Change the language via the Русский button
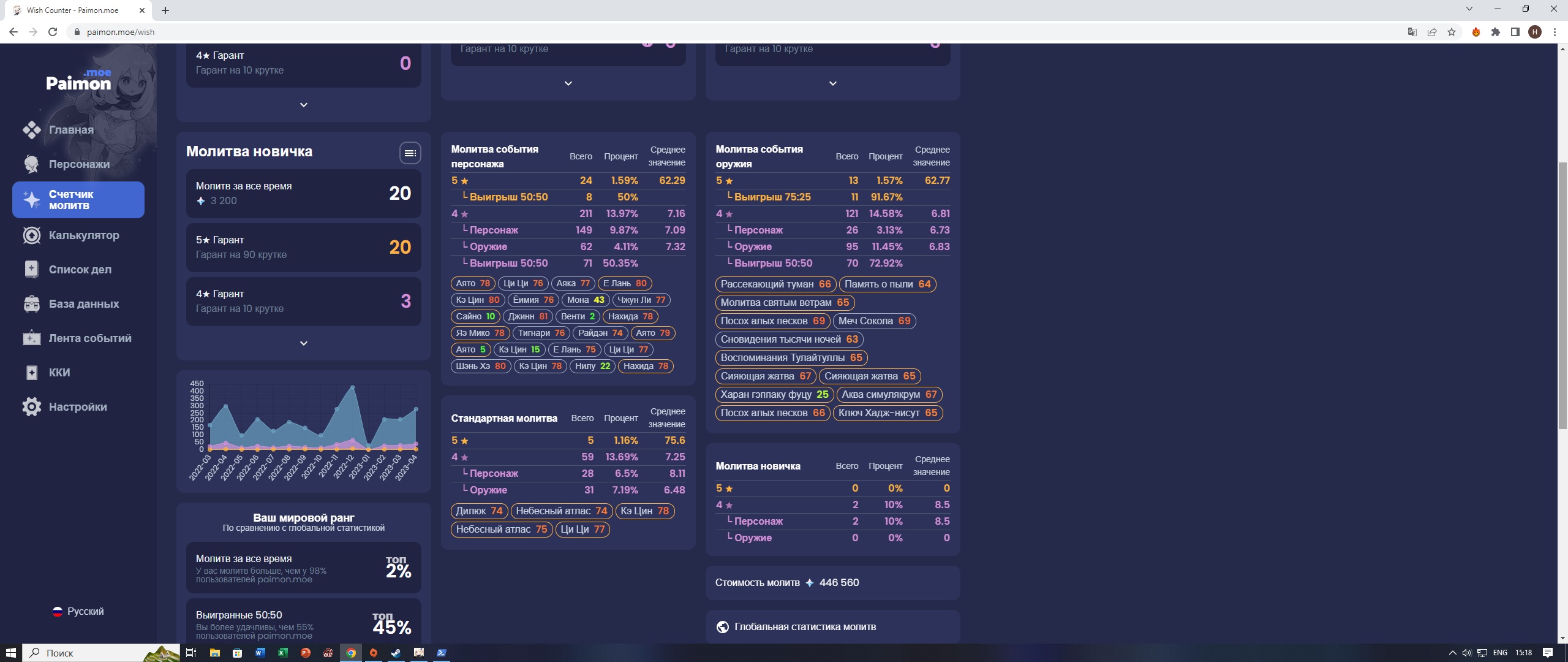 pyautogui.click(x=78, y=611)
